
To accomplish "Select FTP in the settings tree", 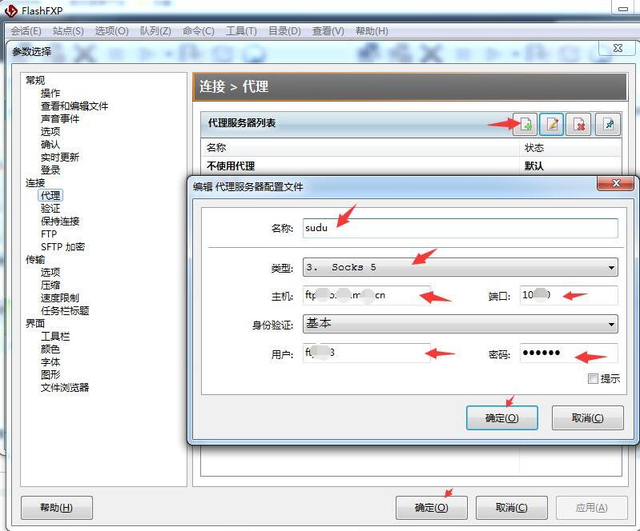I will click(49, 234).
